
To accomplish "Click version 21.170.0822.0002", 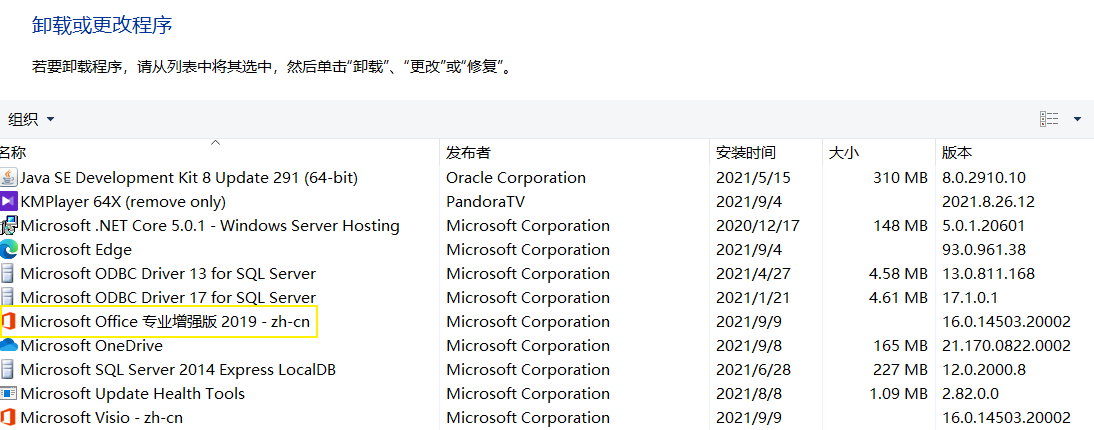I will 1006,346.
